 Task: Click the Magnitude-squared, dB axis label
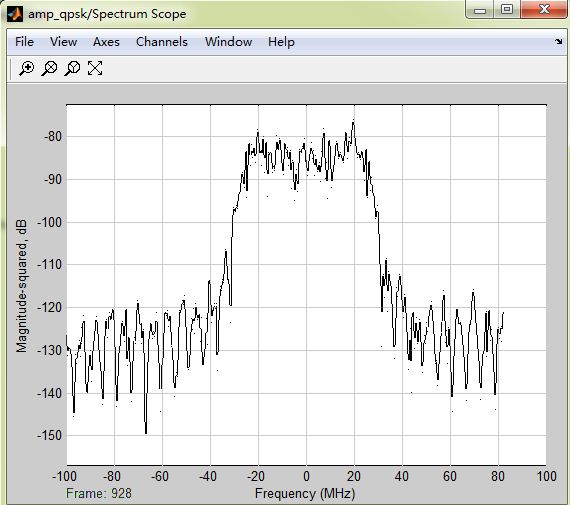(22, 286)
